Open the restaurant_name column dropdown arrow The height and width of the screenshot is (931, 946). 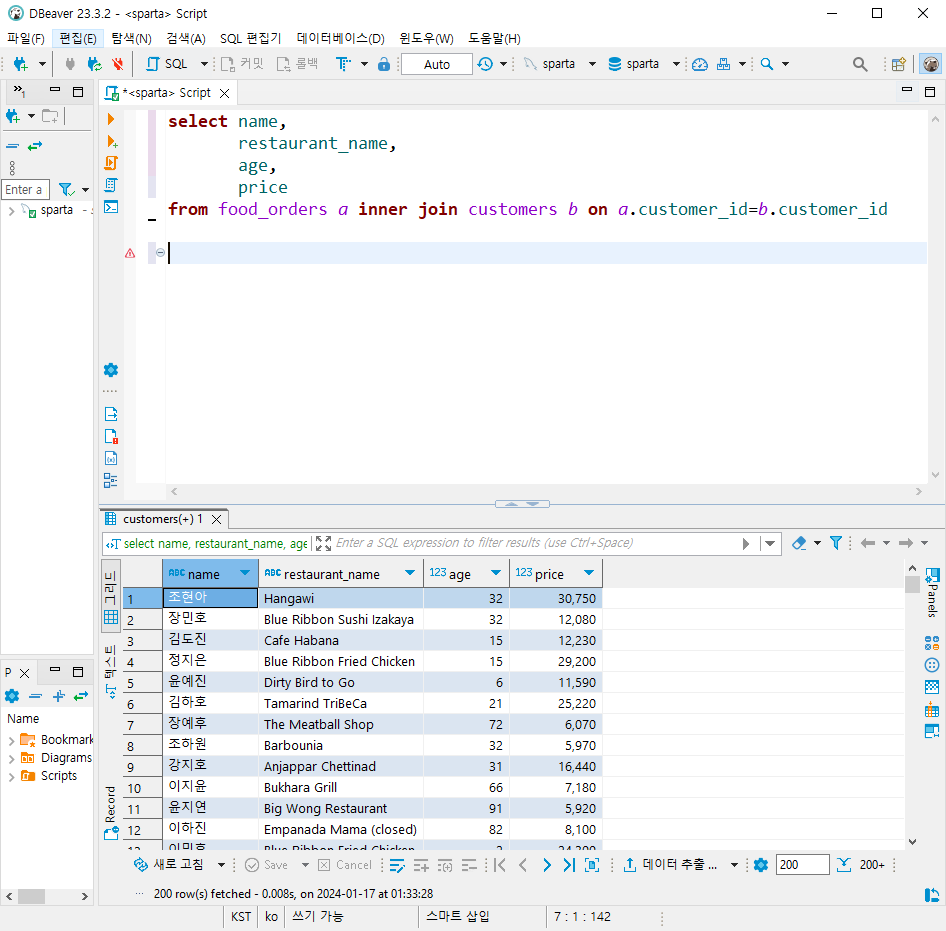click(x=410, y=573)
